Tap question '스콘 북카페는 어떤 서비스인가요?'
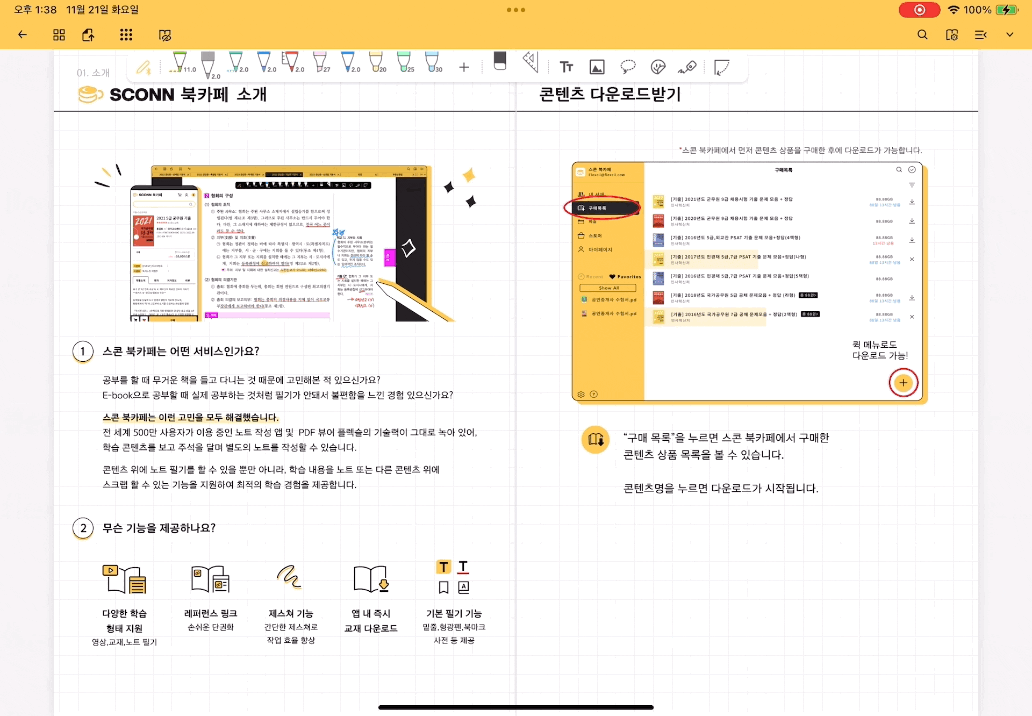Screen dimensions: 1032x716 pos(181,351)
